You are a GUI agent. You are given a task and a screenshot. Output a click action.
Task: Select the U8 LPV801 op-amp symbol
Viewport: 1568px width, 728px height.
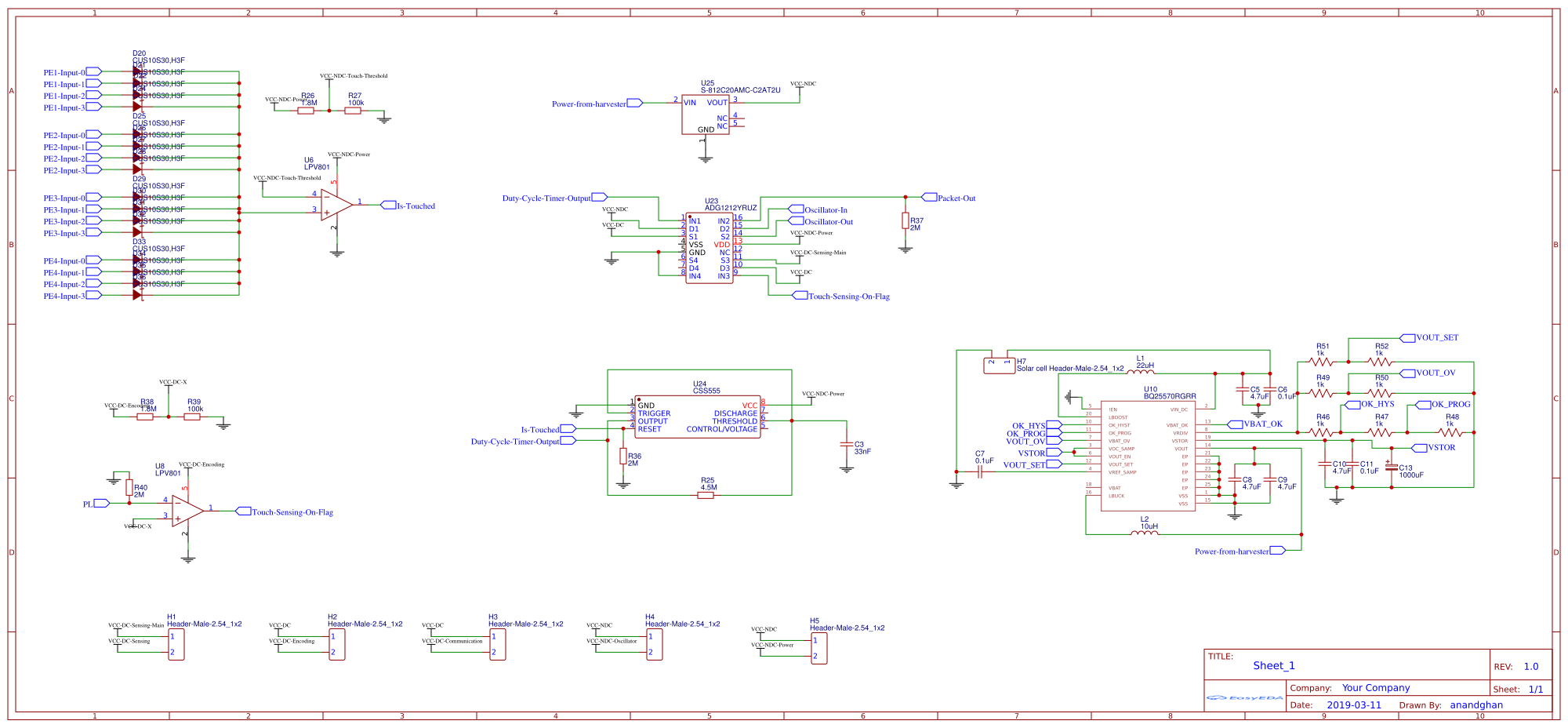click(x=187, y=511)
